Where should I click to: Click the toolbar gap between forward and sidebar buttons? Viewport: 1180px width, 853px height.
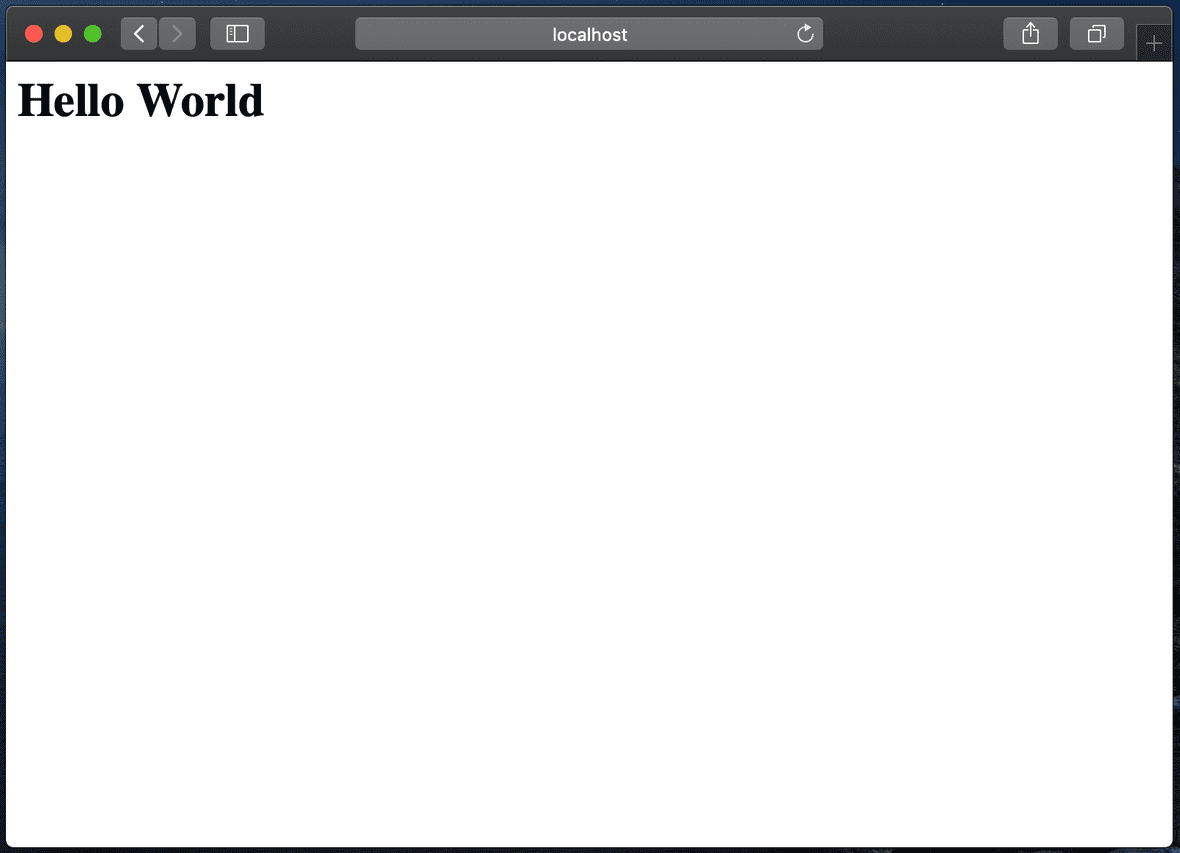click(x=203, y=34)
